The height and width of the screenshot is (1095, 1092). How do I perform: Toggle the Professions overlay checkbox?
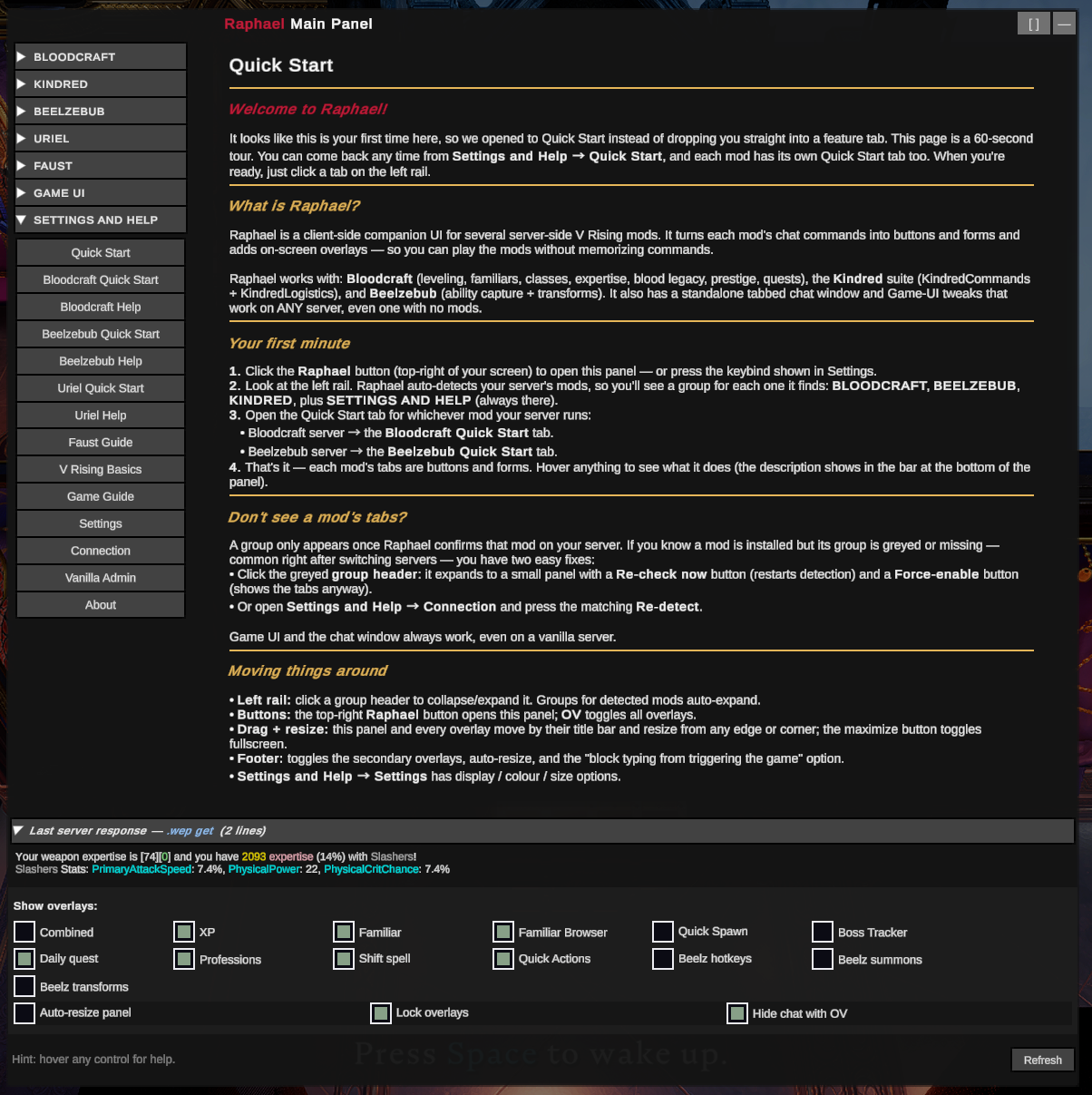tap(184, 959)
